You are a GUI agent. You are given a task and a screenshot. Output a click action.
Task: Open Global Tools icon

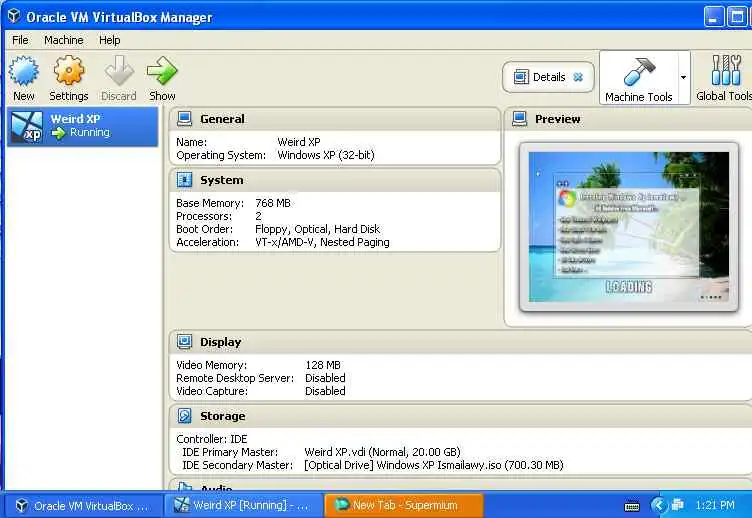pos(726,70)
